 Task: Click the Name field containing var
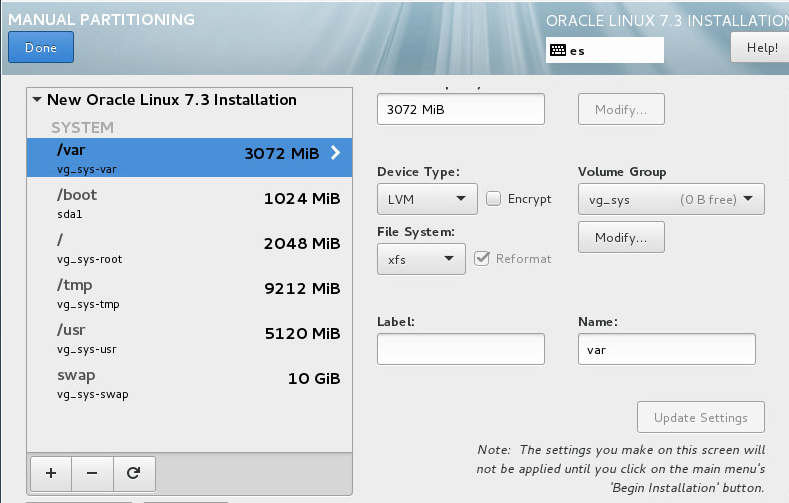(x=666, y=349)
